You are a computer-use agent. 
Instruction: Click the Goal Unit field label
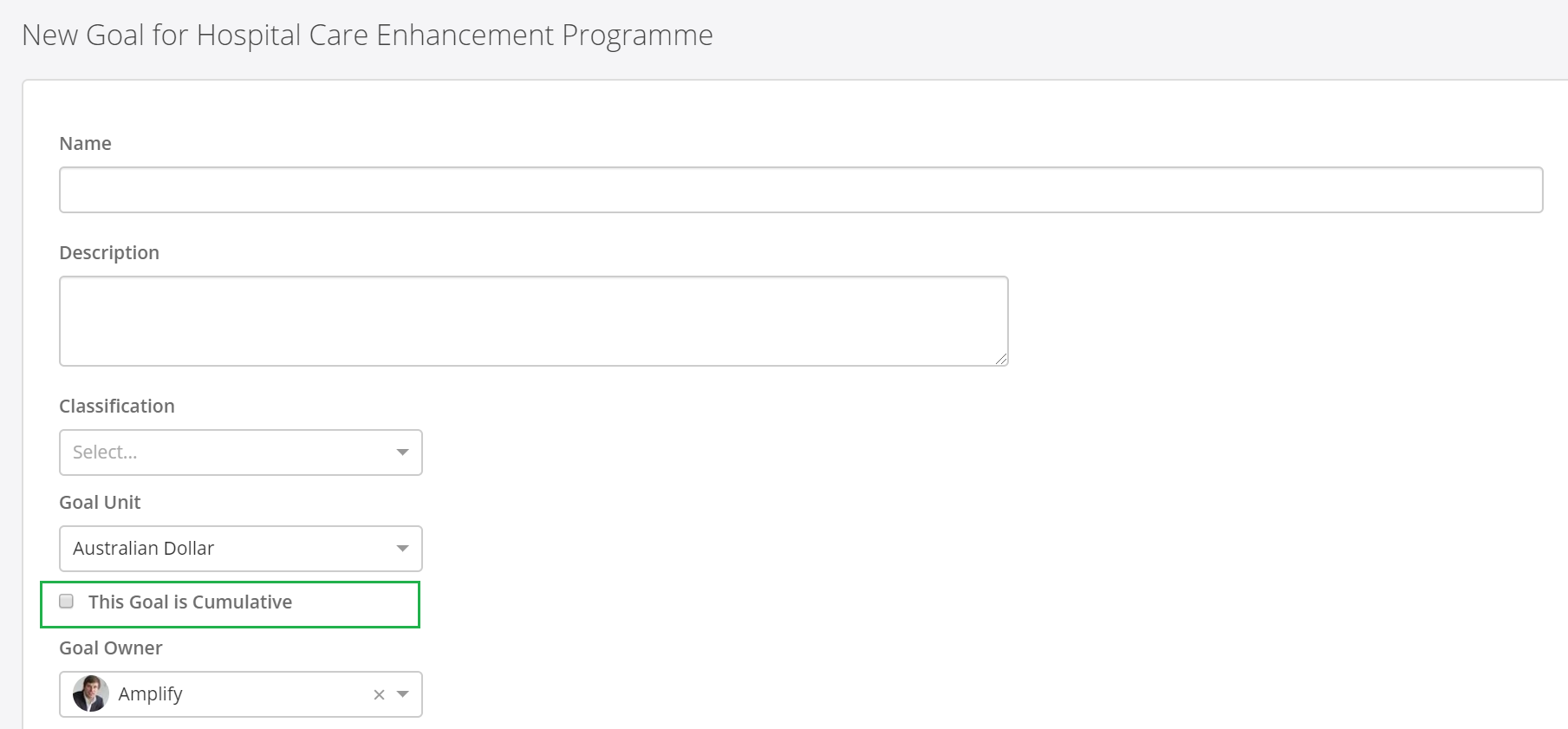coord(100,503)
